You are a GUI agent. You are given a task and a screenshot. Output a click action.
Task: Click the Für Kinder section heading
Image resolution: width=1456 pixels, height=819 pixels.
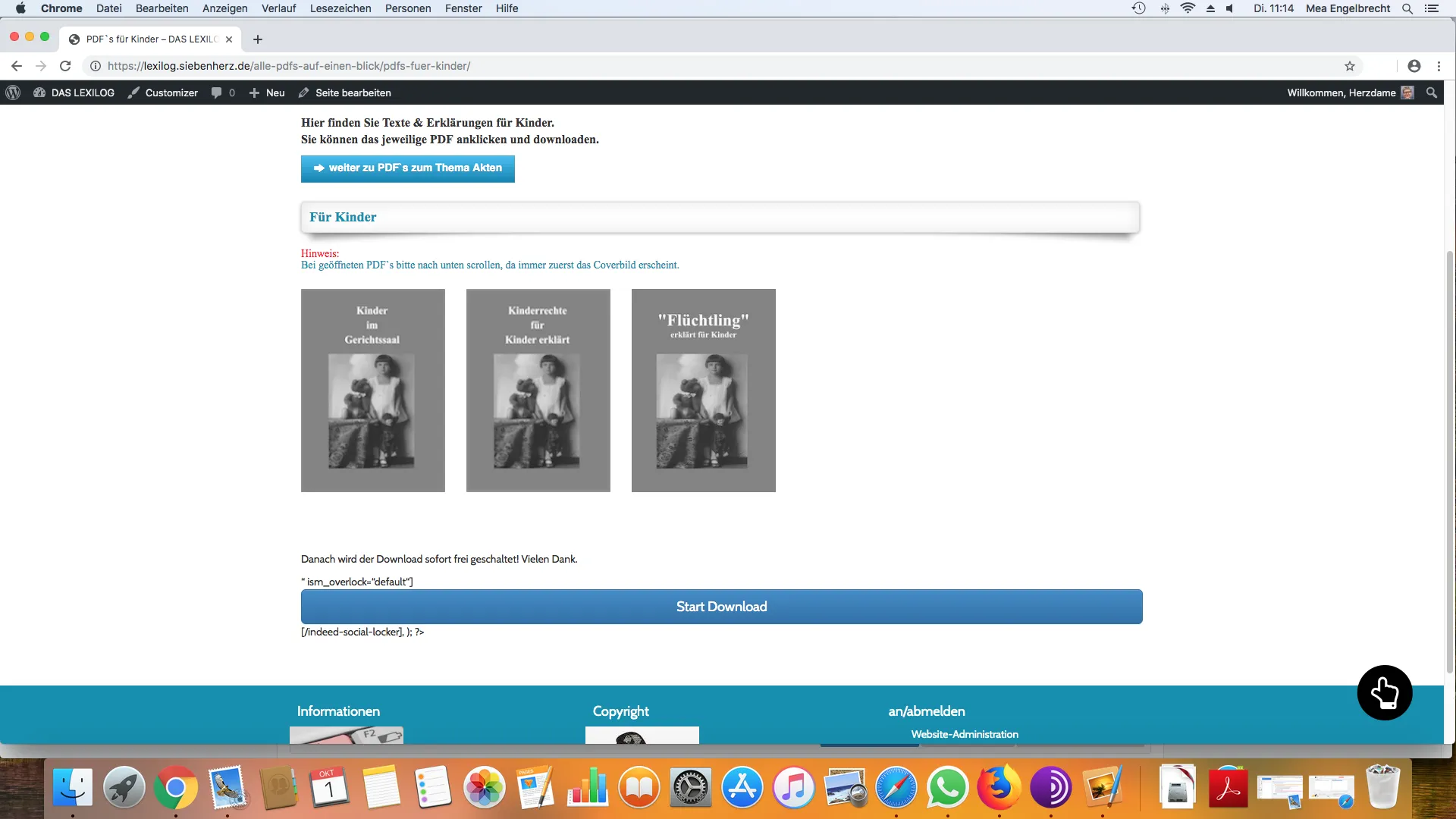(343, 217)
